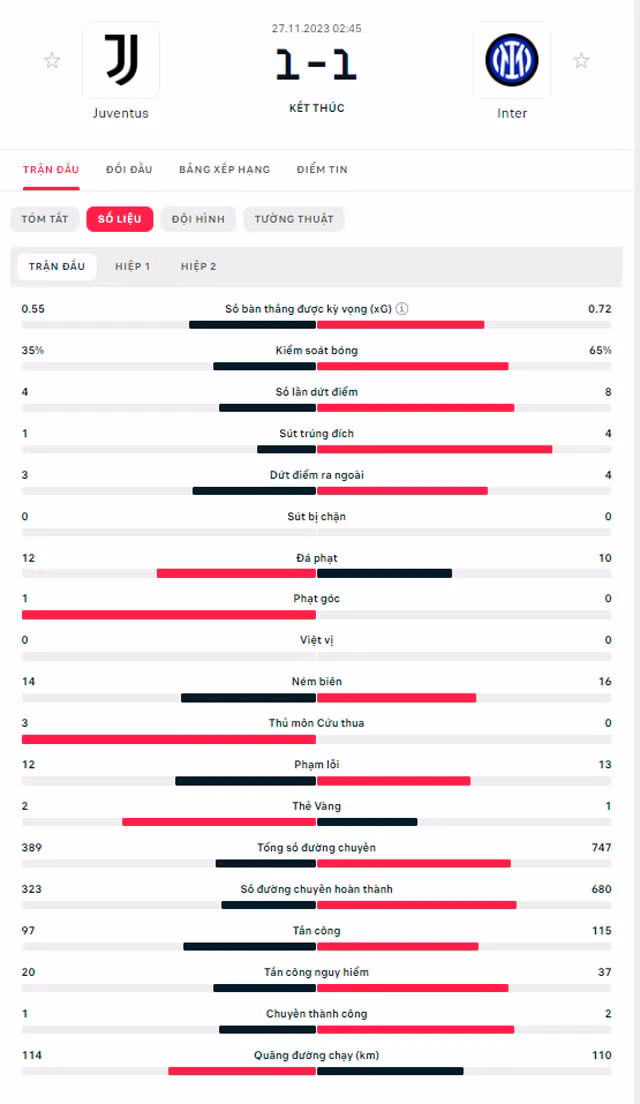Go to the ĐIỂM TIN tab
The height and width of the screenshot is (1104, 640).
(322, 170)
